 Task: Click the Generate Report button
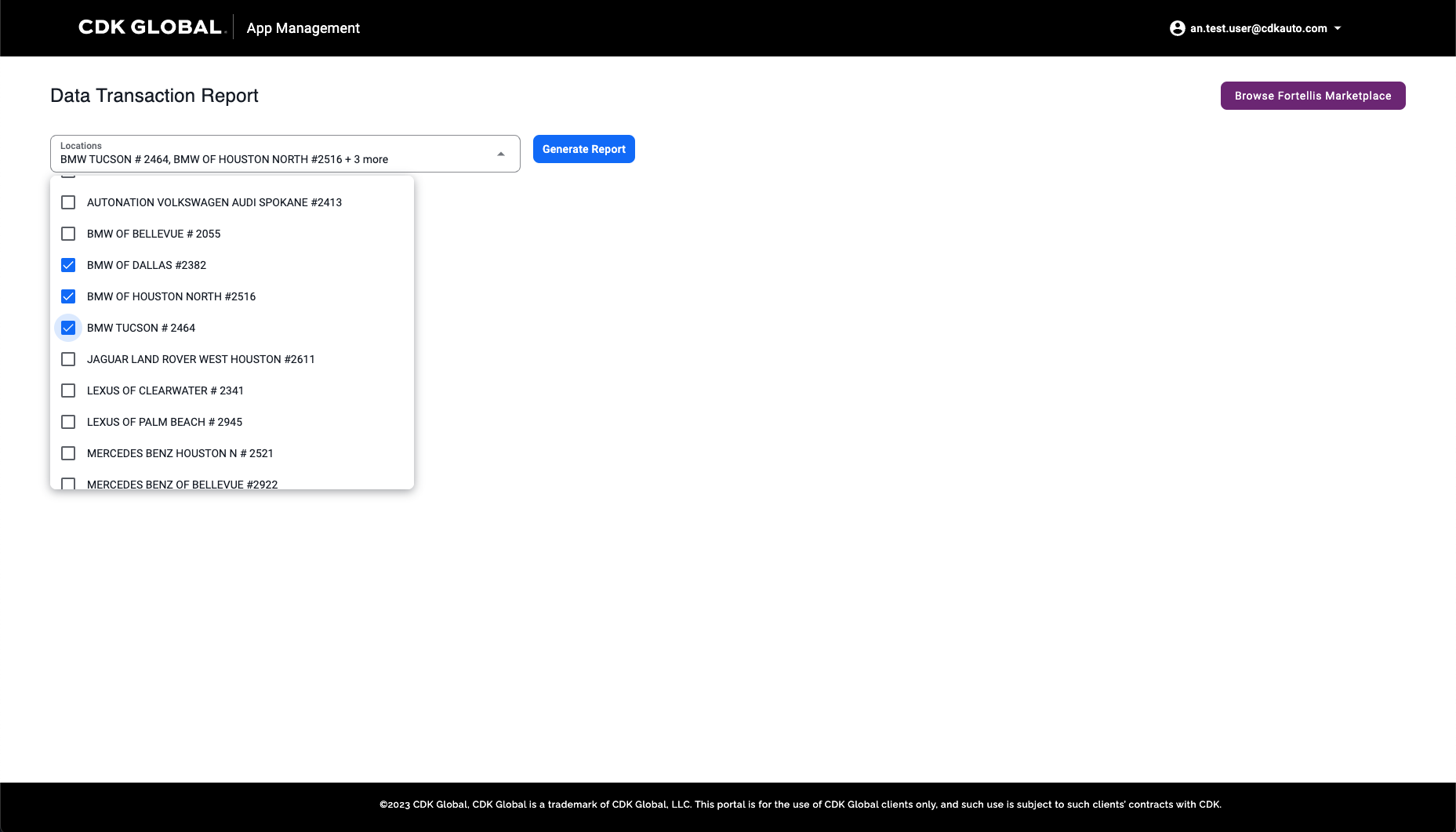584,149
